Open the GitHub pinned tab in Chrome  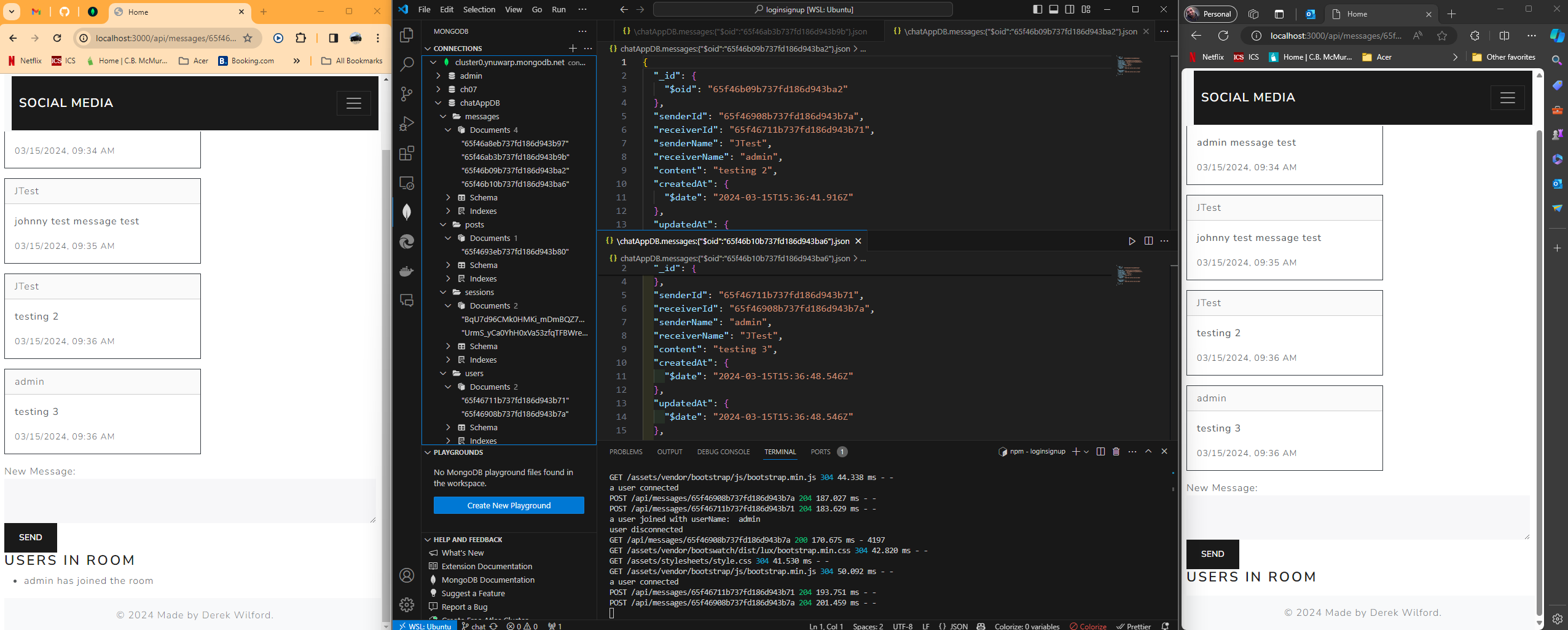point(65,12)
